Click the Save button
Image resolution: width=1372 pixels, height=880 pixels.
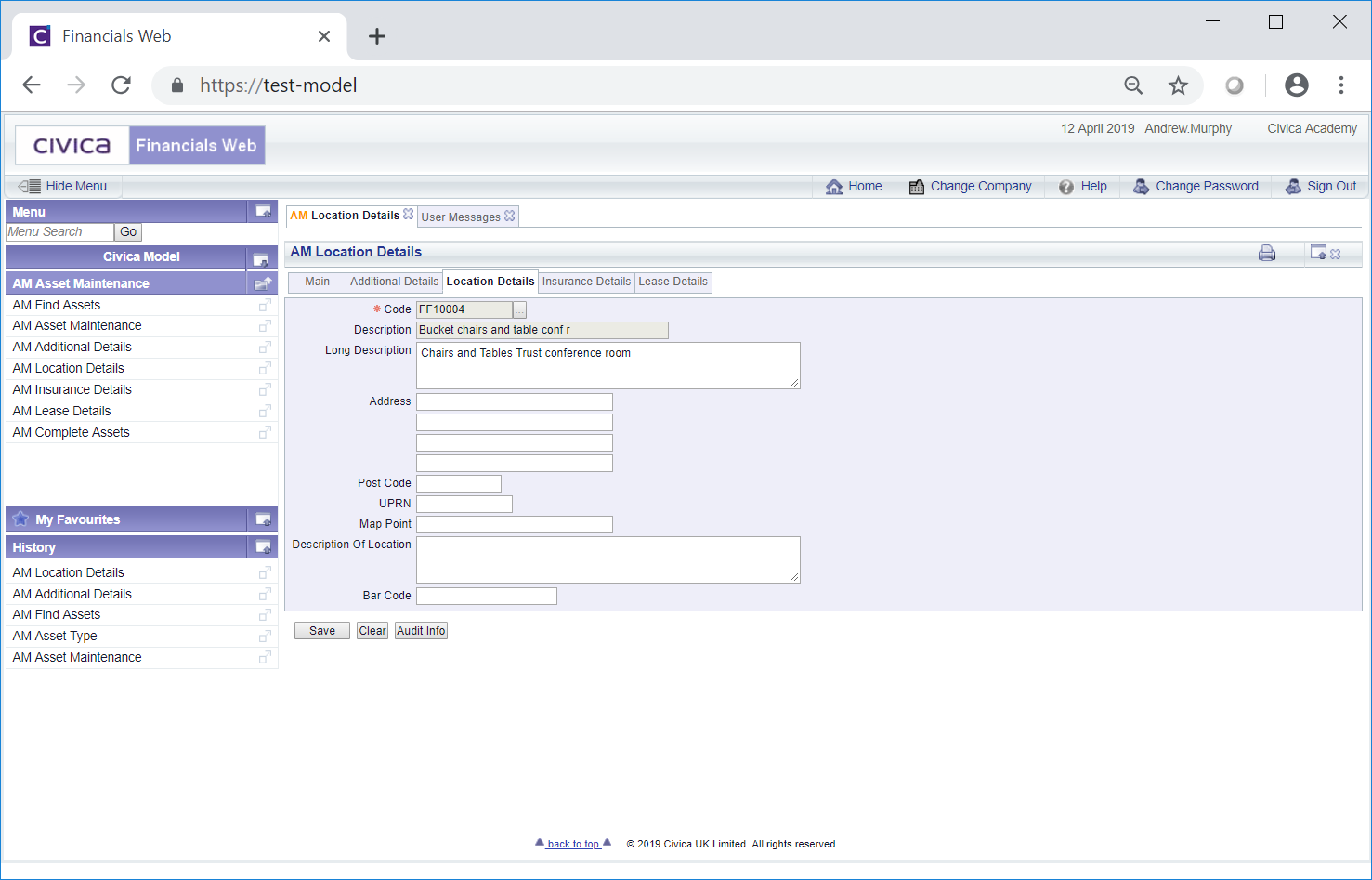point(322,631)
